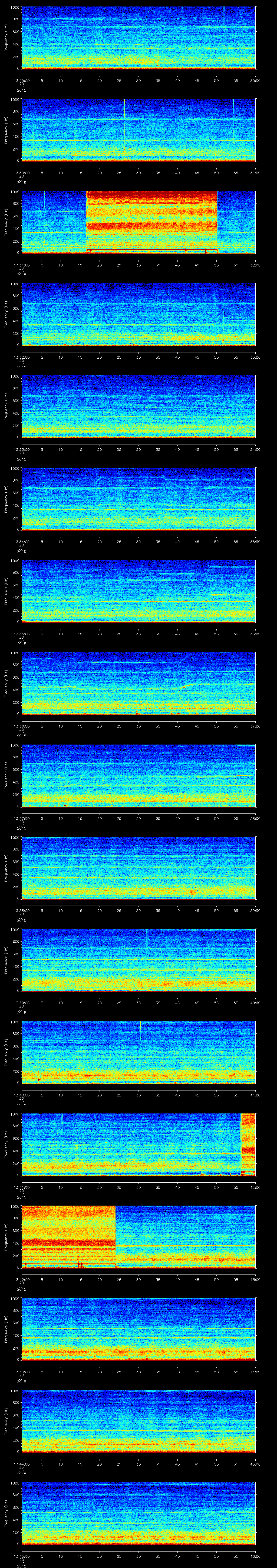The height and width of the screenshot is (1568, 277).
Task: Click the "13:37:00" start time label
Action: pyautogui.click(x=21, y=818)
